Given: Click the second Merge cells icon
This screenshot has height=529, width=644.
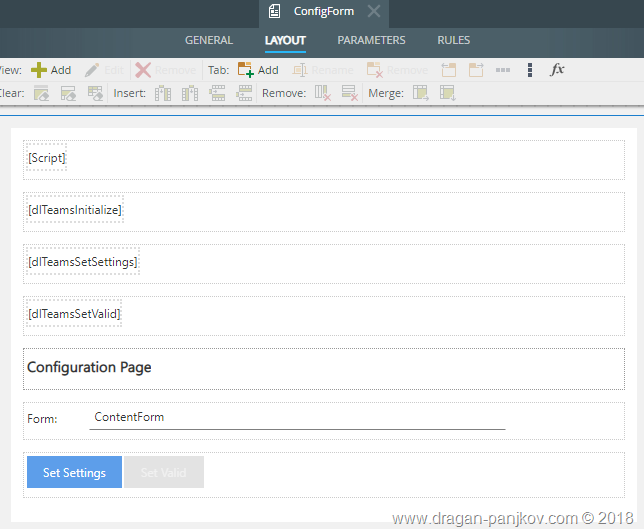Looking at the screenshot, I should pos(447,94).
